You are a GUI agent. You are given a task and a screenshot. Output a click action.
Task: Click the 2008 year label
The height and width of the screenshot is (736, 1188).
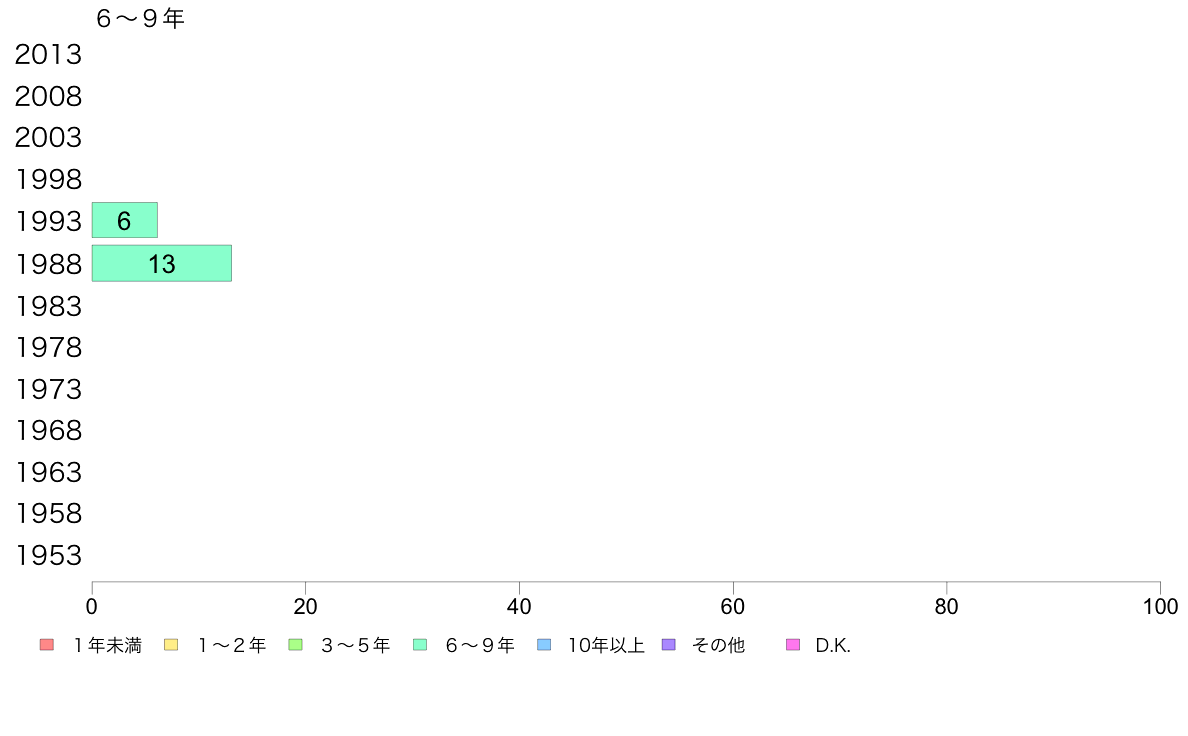[48, 96]
